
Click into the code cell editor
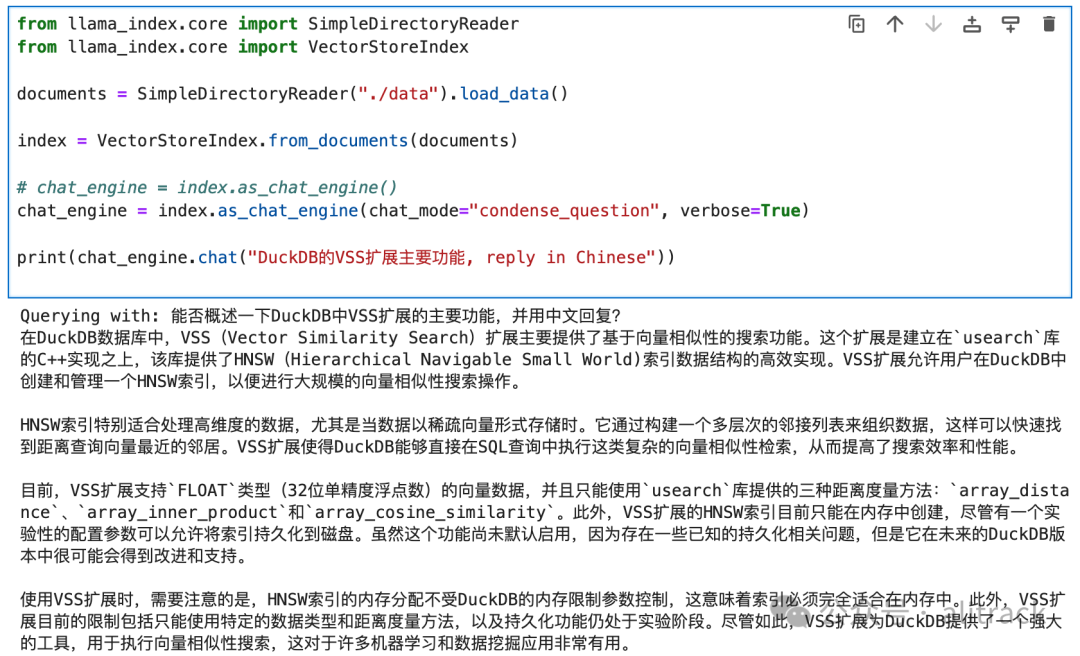pyautogui.click(x=540, y=152)
